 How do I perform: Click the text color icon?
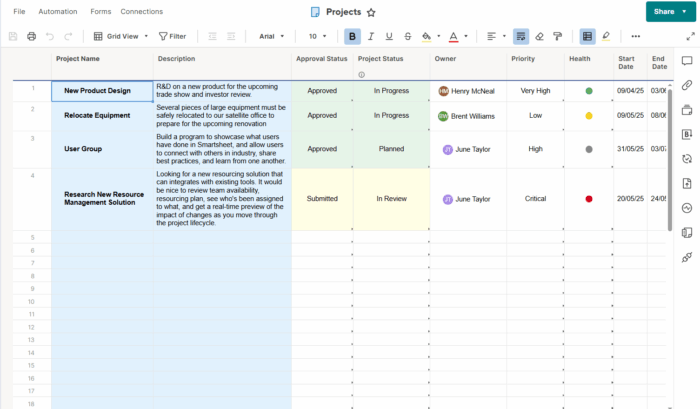454,37
